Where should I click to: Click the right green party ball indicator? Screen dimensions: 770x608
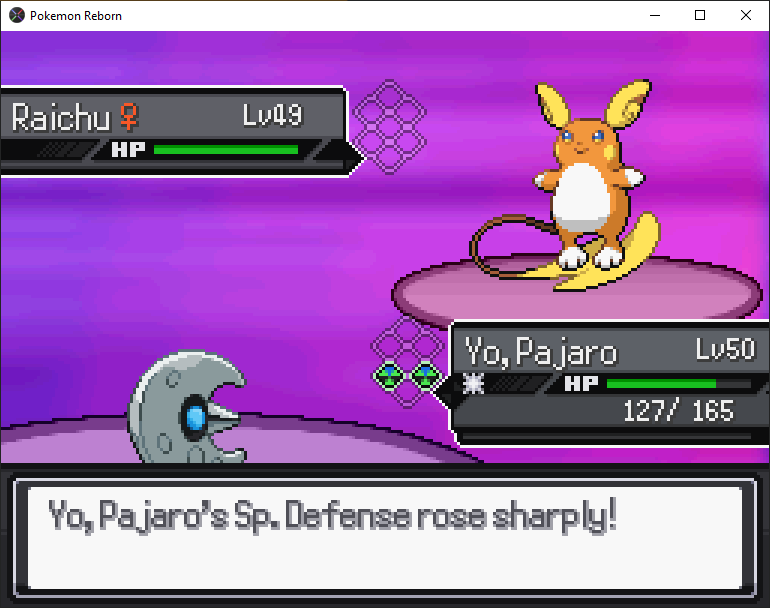[425, 376]
